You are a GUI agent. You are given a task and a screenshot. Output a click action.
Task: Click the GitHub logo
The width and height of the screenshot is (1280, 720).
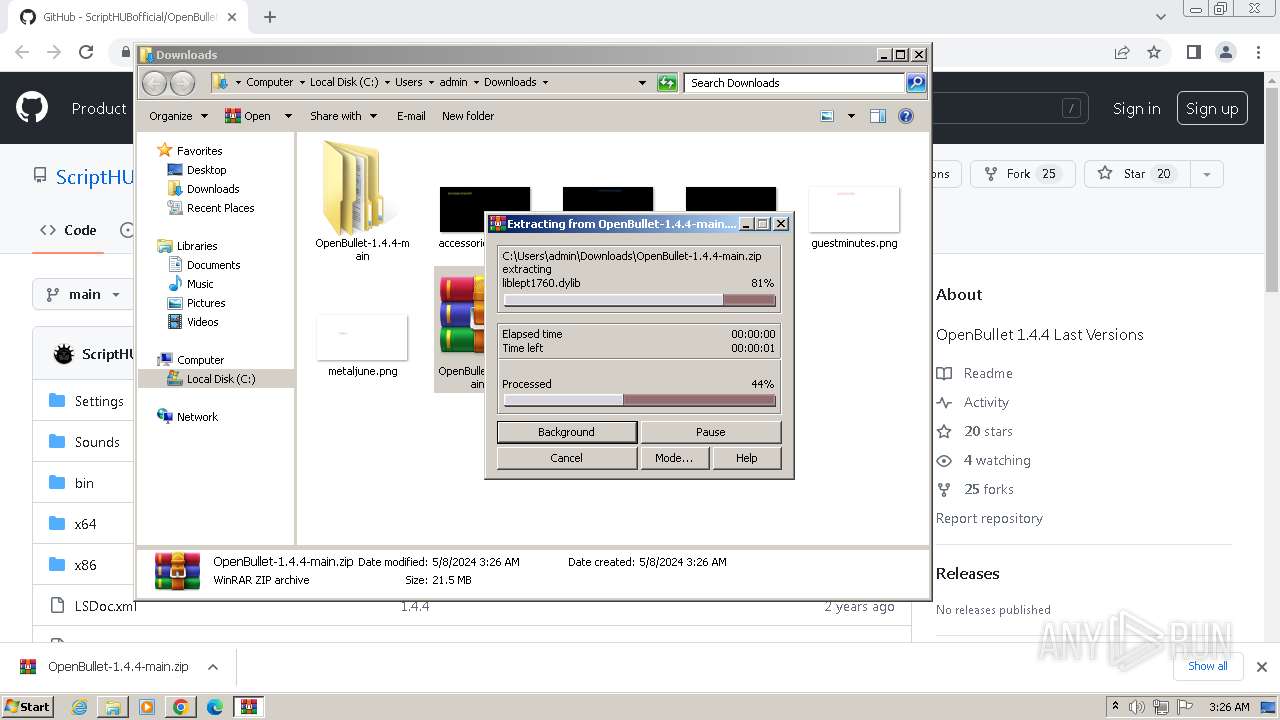tap(32, 108)
